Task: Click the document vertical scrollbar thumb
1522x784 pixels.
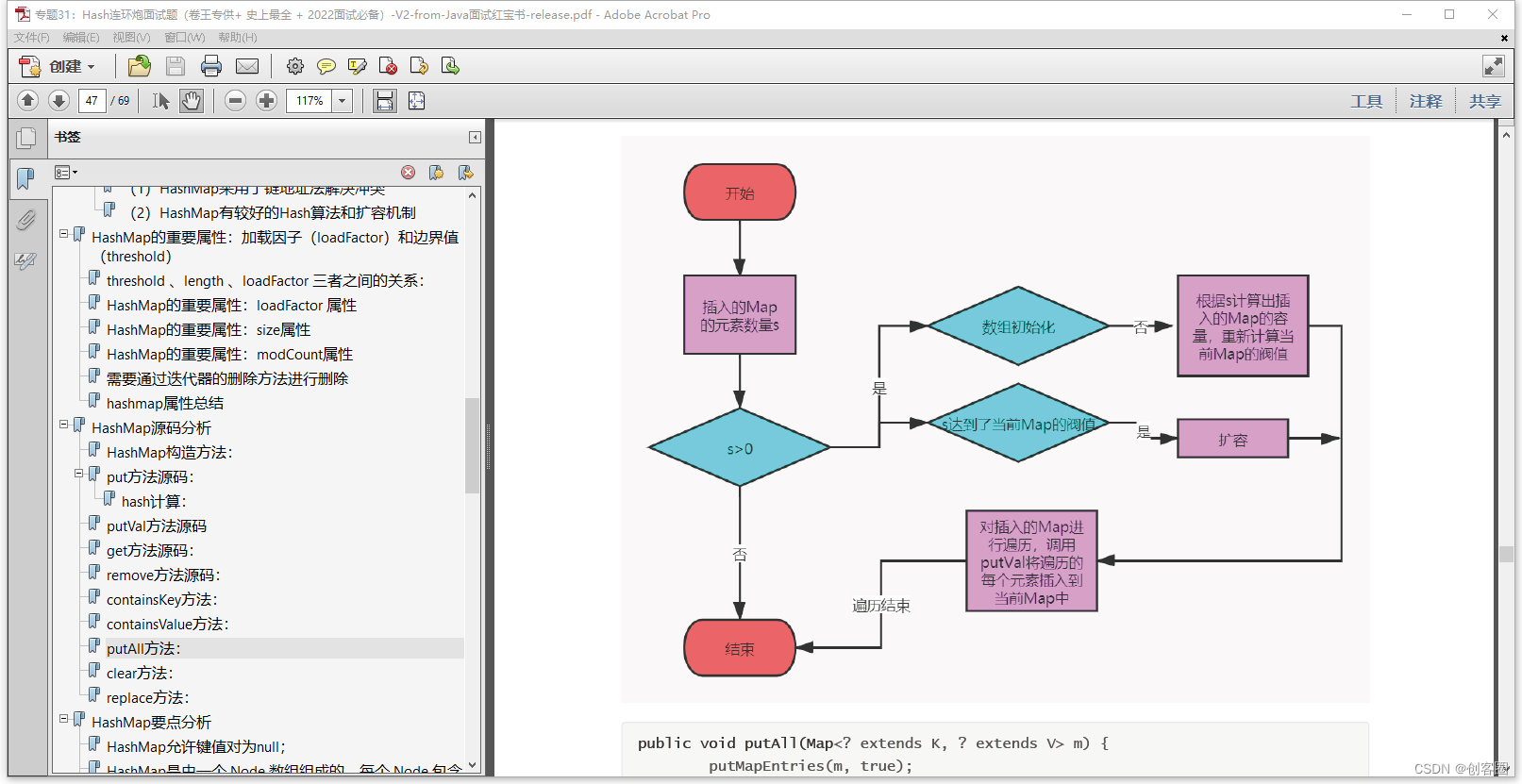Action: tap(1506, 555)
